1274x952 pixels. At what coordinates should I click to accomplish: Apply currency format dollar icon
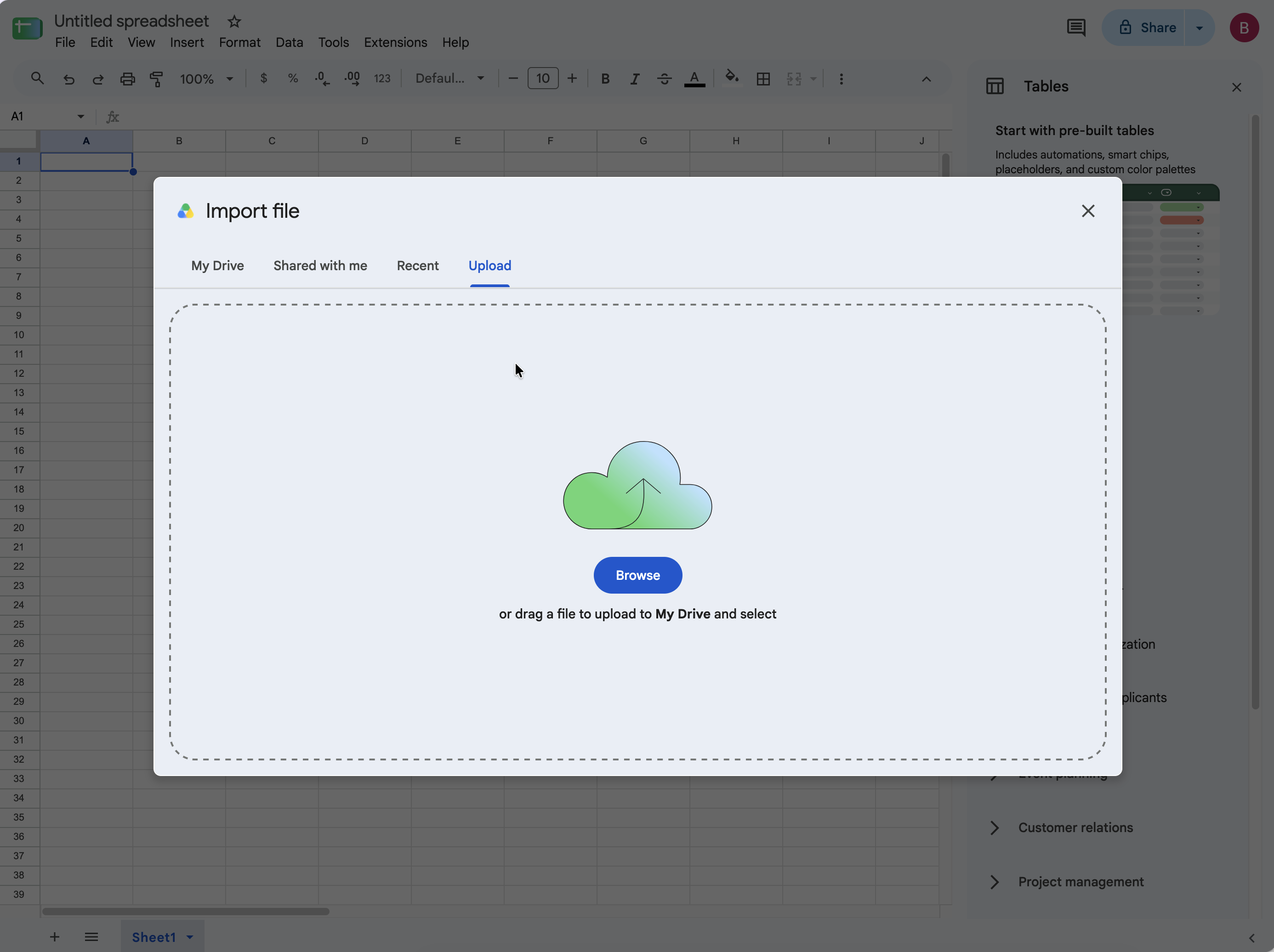click(x=264, y=78)
